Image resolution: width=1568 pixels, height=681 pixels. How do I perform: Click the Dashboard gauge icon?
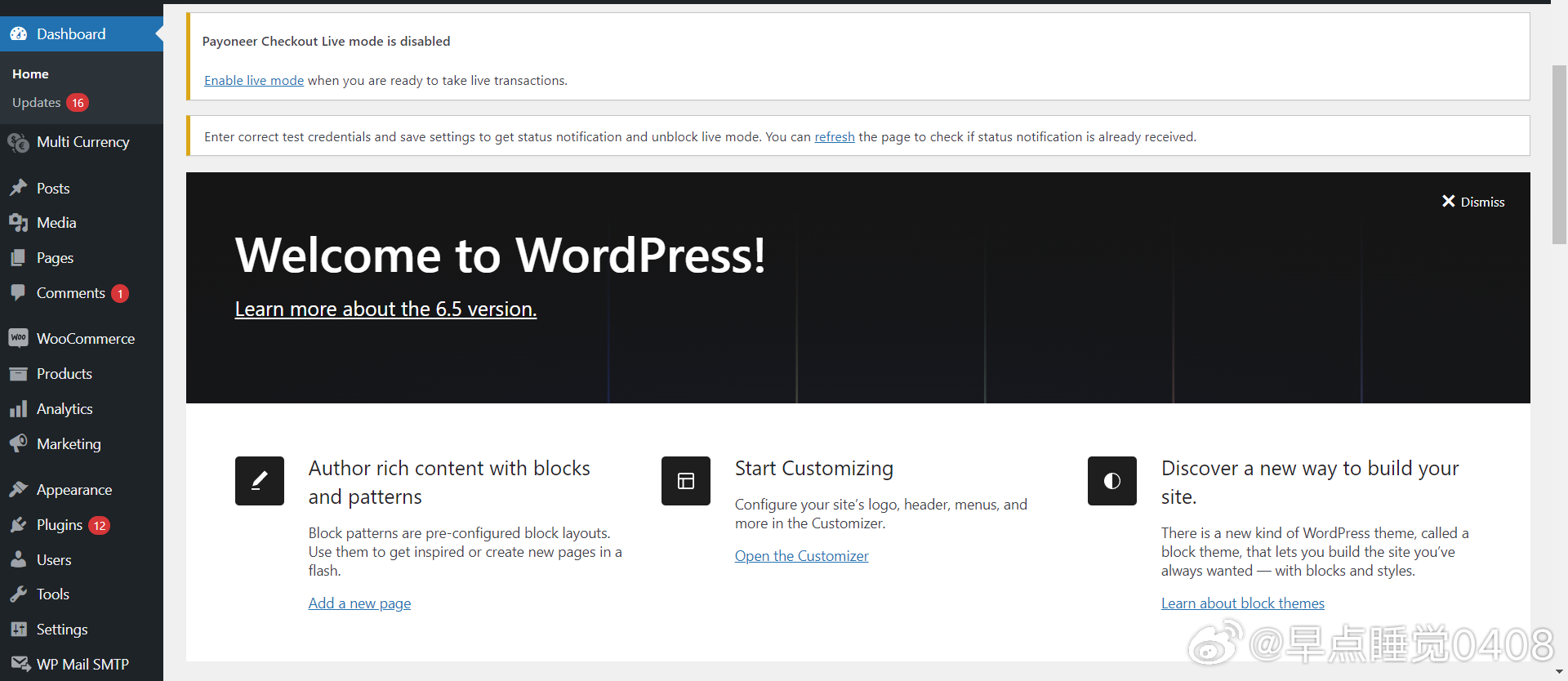19,33
